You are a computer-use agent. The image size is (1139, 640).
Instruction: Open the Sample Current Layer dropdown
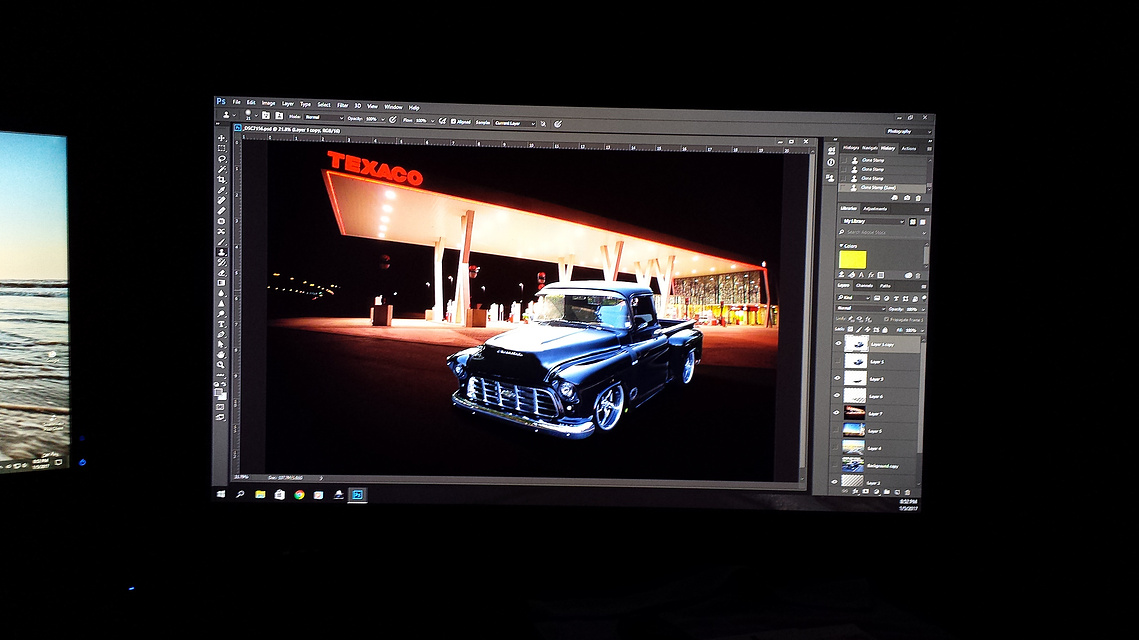pyautogui.click(x=514, y=123)
